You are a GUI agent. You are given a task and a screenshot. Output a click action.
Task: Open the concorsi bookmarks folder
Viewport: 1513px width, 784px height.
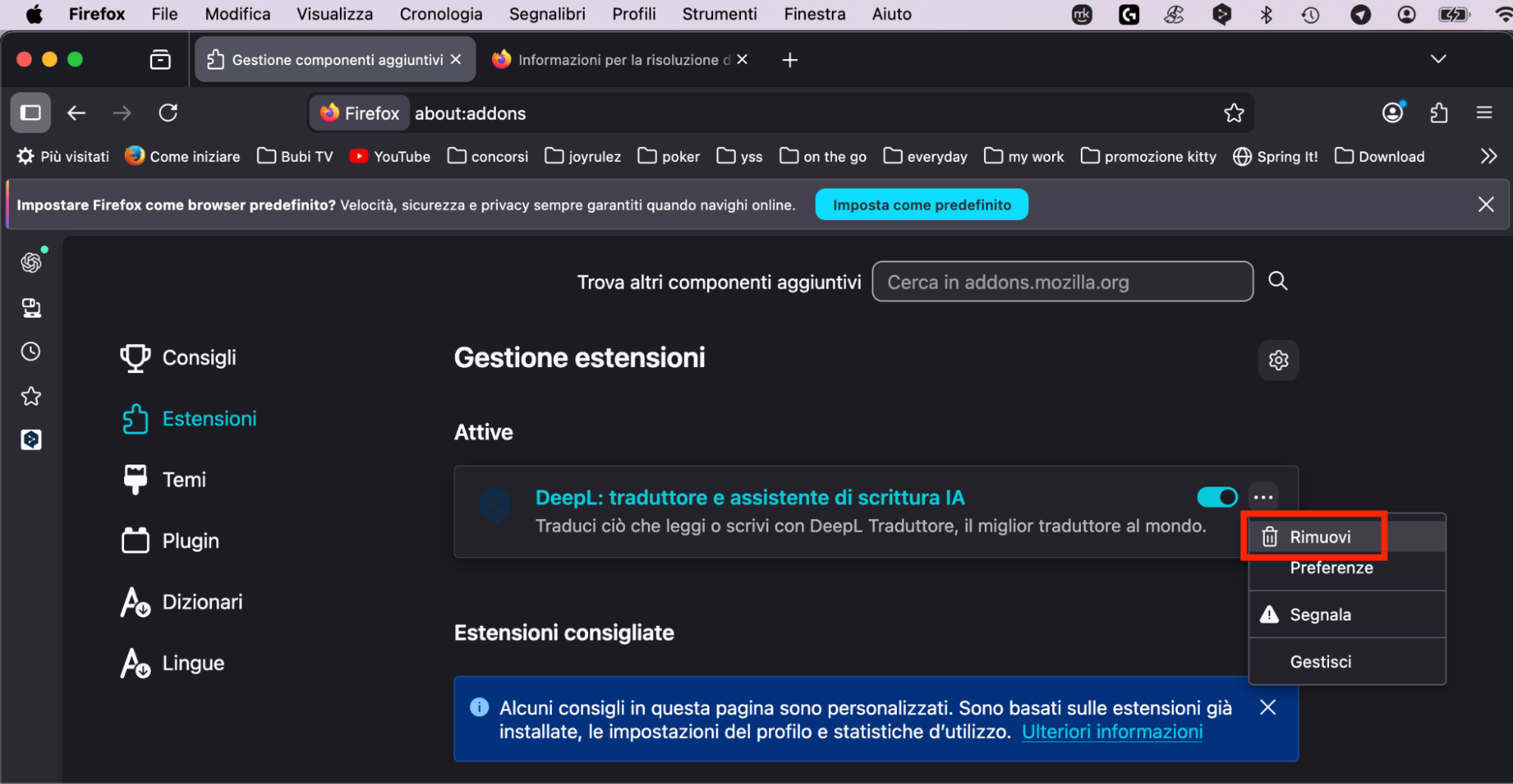pos(488,156)
